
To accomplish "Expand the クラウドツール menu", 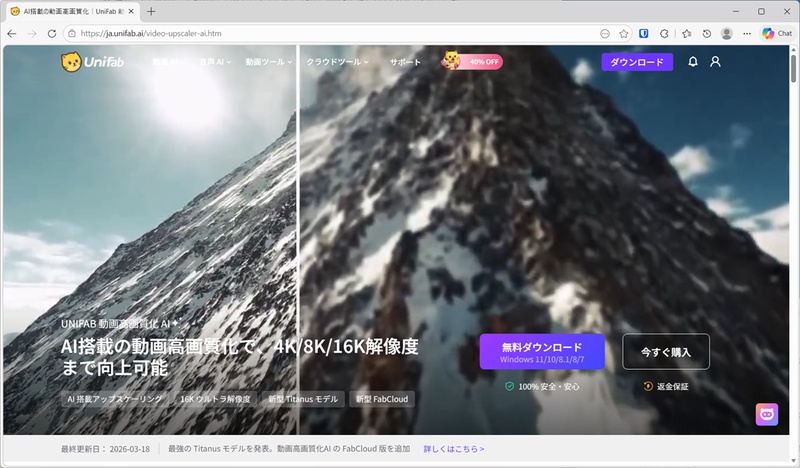I will coord(337,62).
